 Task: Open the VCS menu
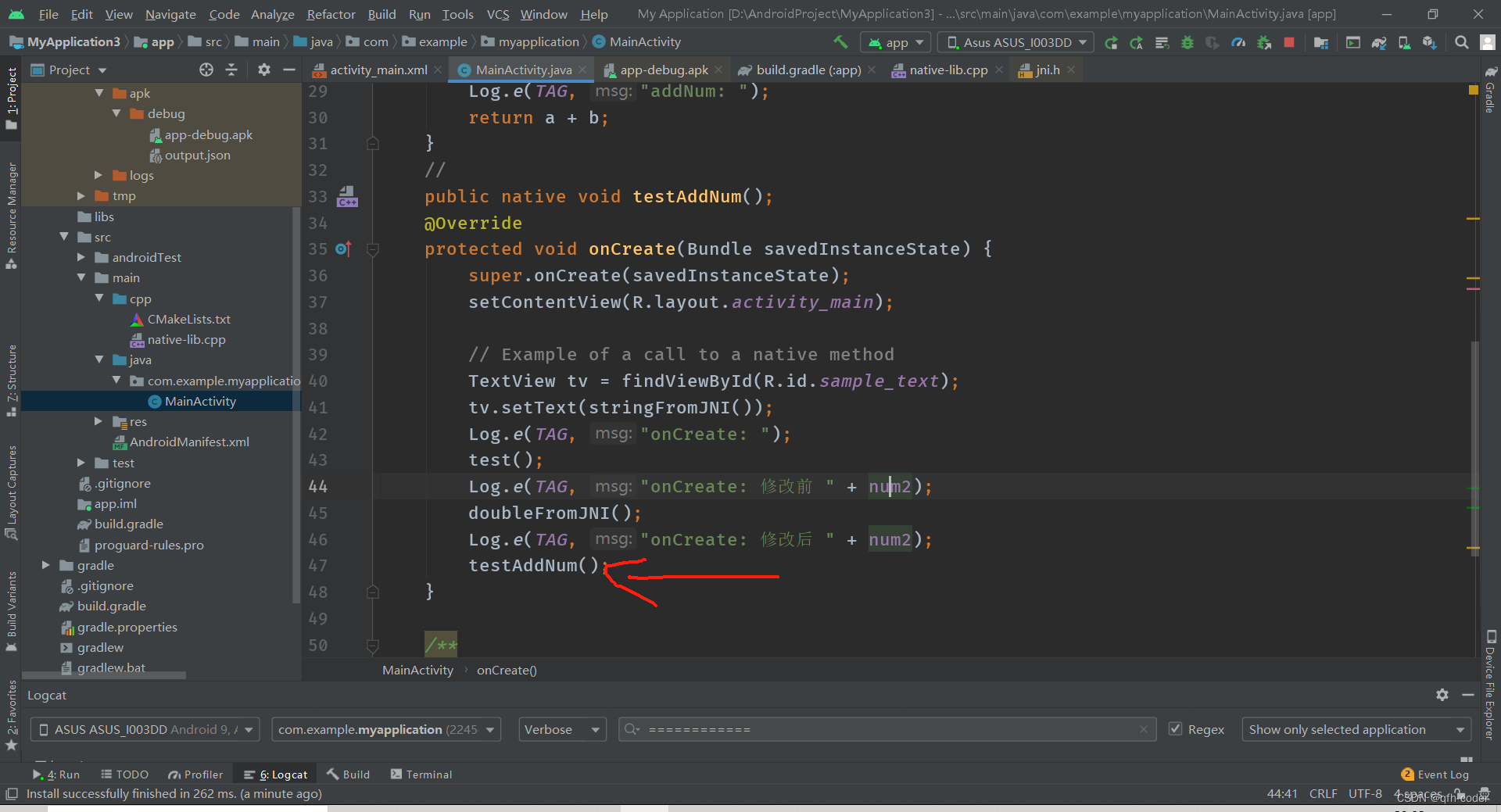tap(497, 14)
